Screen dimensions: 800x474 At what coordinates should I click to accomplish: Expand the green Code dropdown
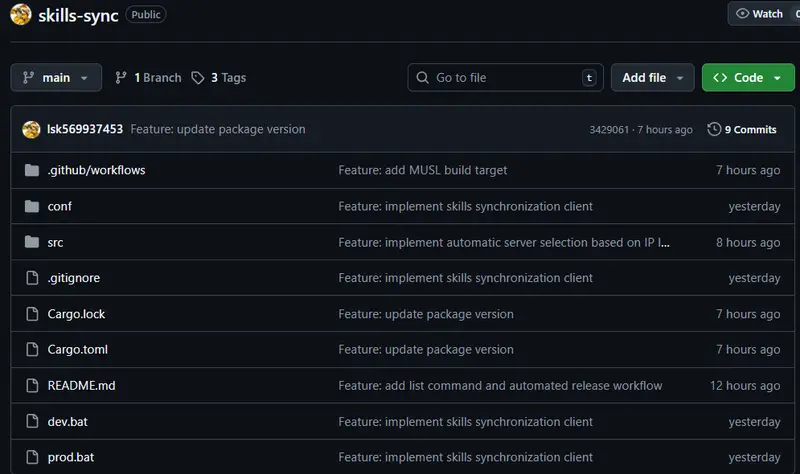coord(747,78)
